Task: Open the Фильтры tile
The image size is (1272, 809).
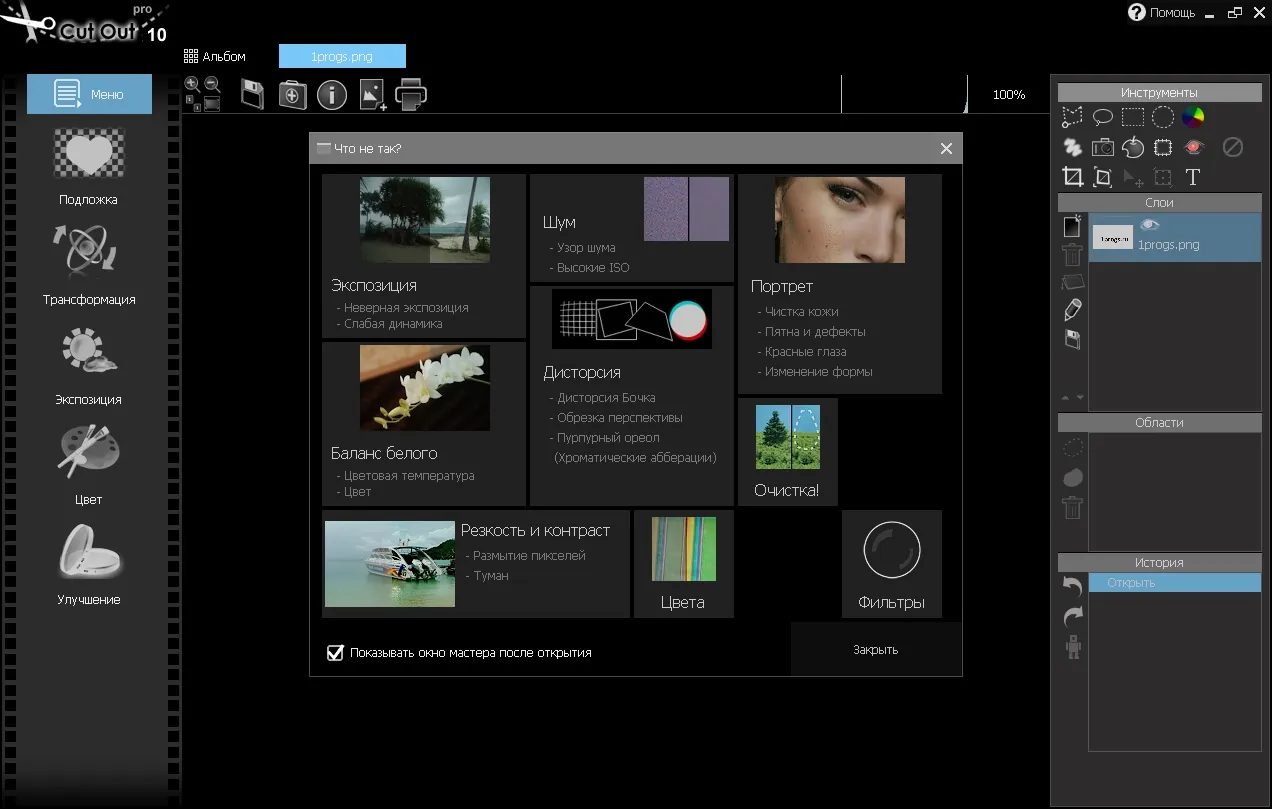Action: click(891, 564)
